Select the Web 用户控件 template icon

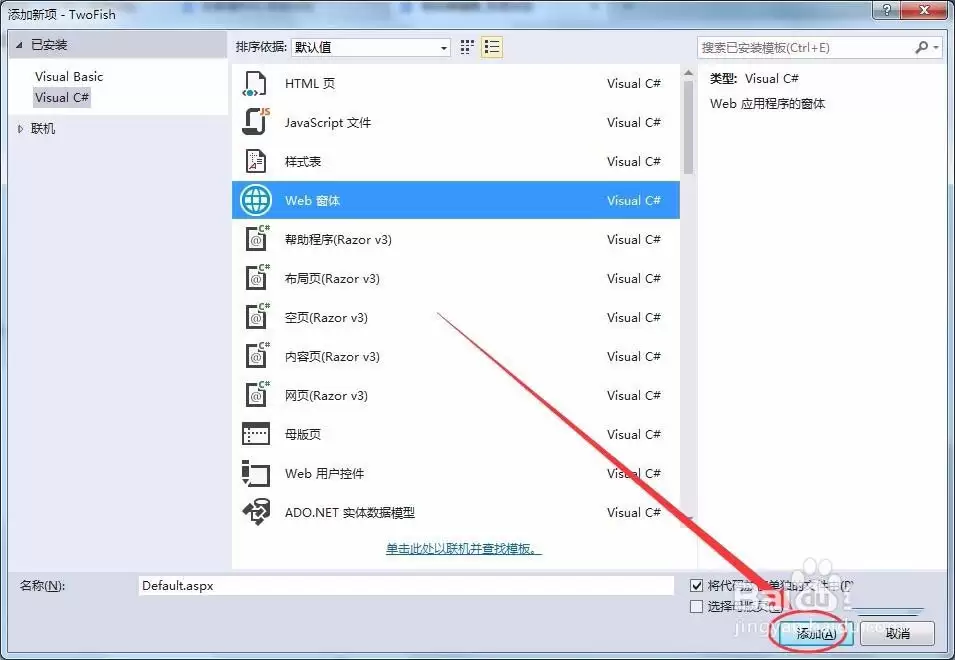[x=255, y=473]
